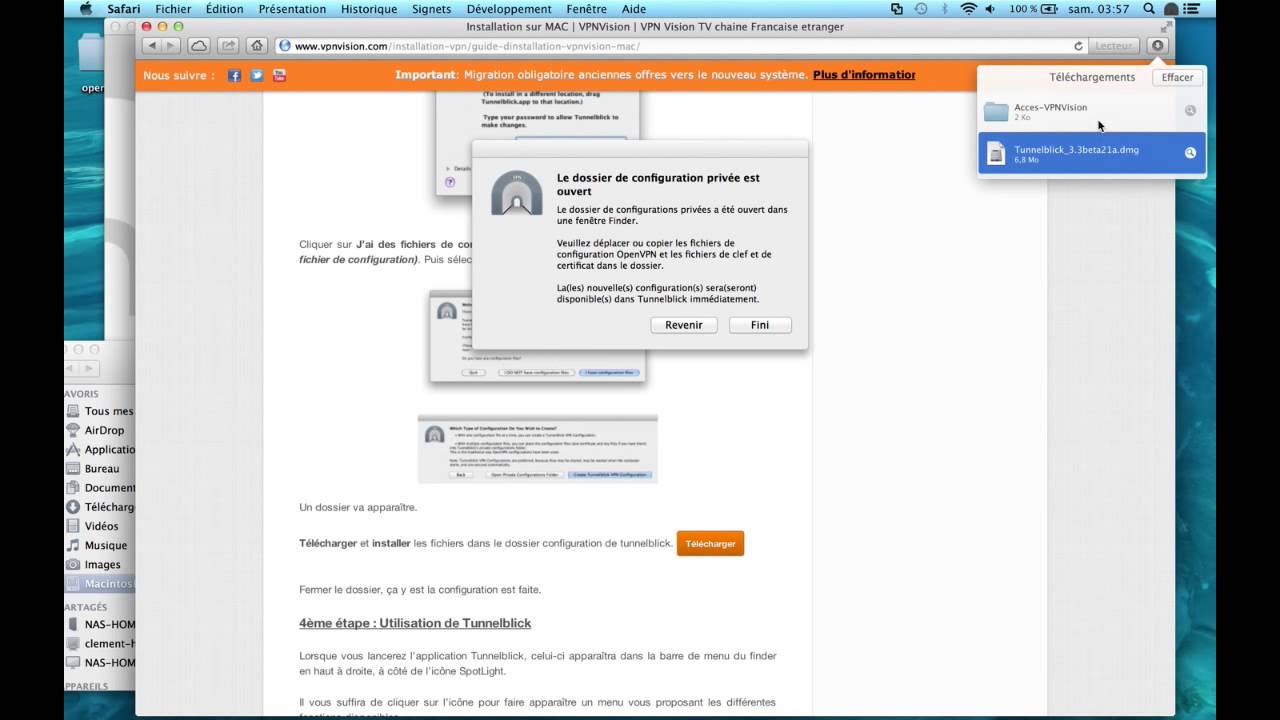Click Effacer in the downloads popover
Screen dimensions: 1280x720
click(1177, 77)
